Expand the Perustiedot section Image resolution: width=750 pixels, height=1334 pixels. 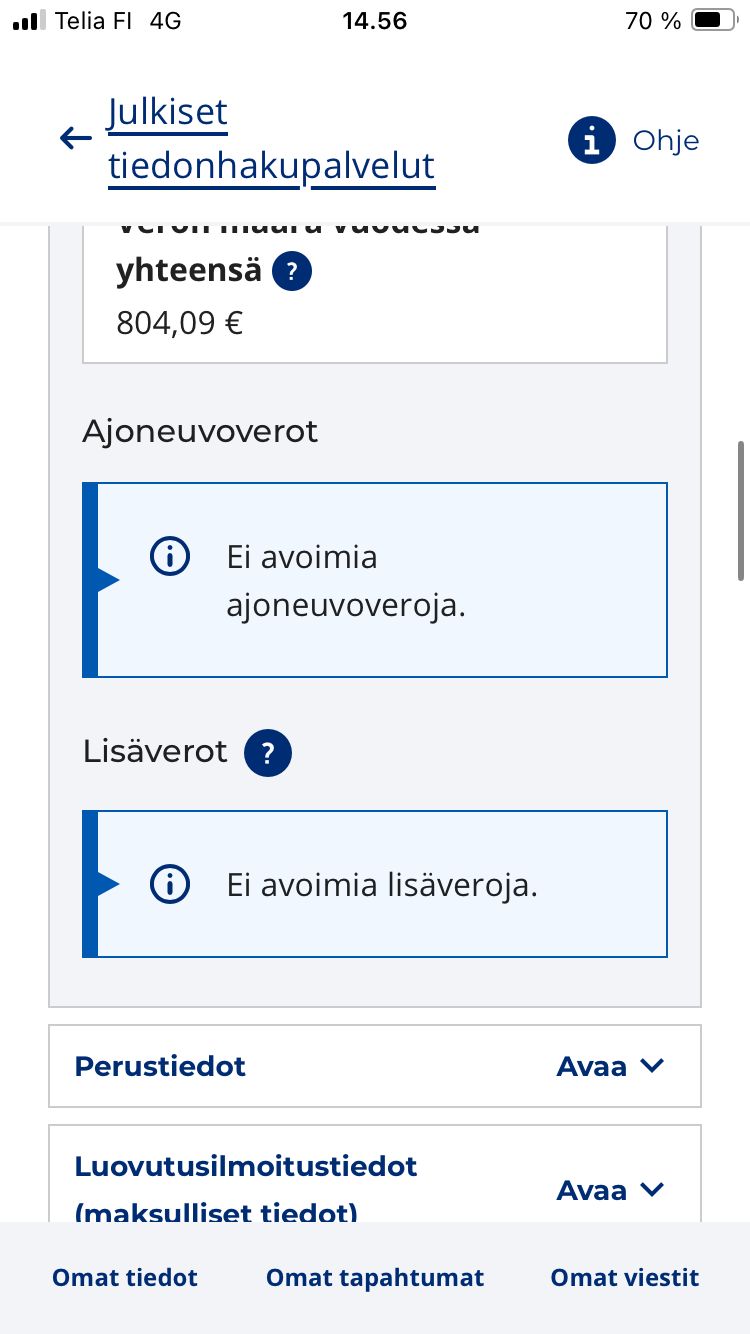375,1066
